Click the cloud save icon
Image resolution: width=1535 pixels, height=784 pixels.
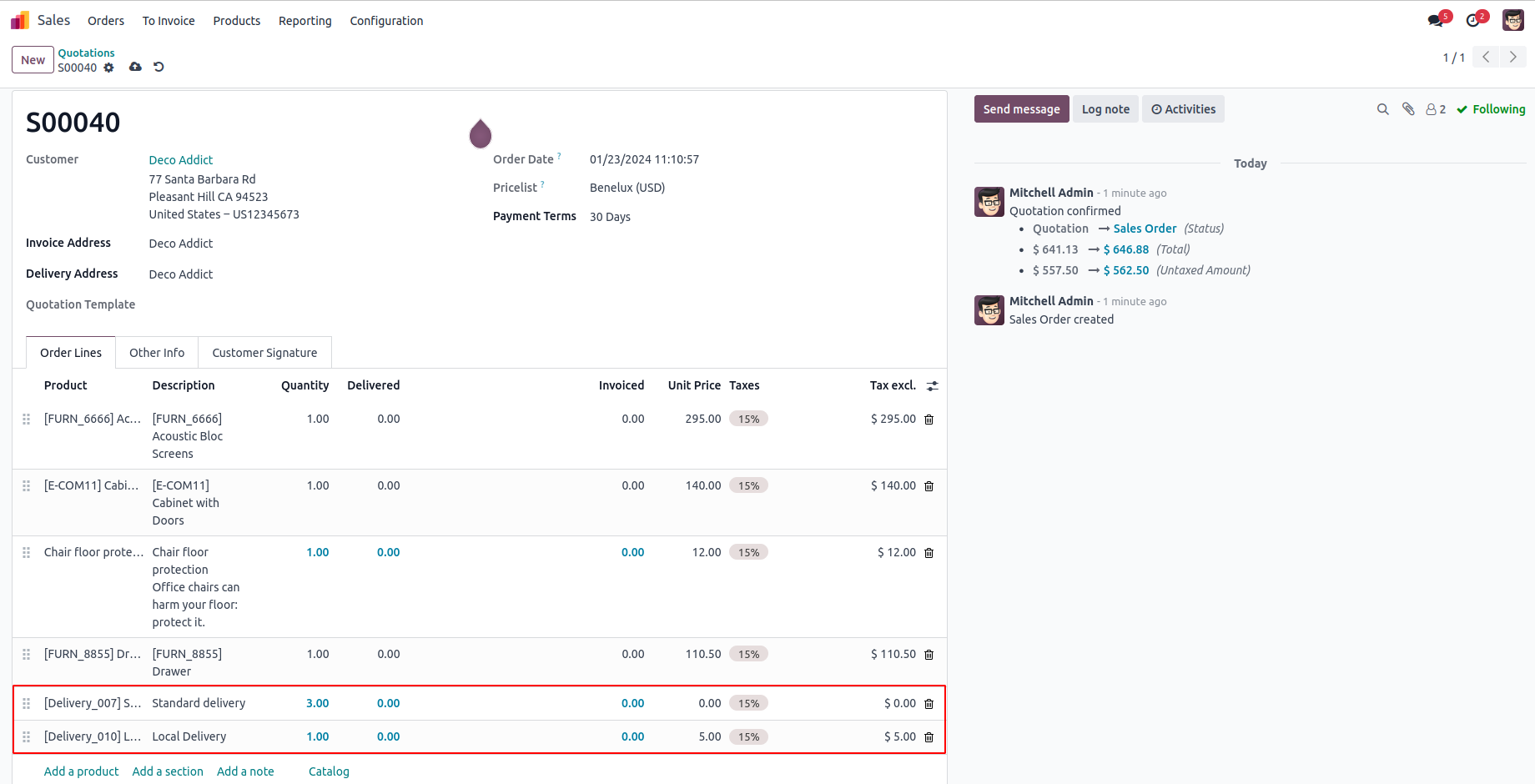coord(135,67)
